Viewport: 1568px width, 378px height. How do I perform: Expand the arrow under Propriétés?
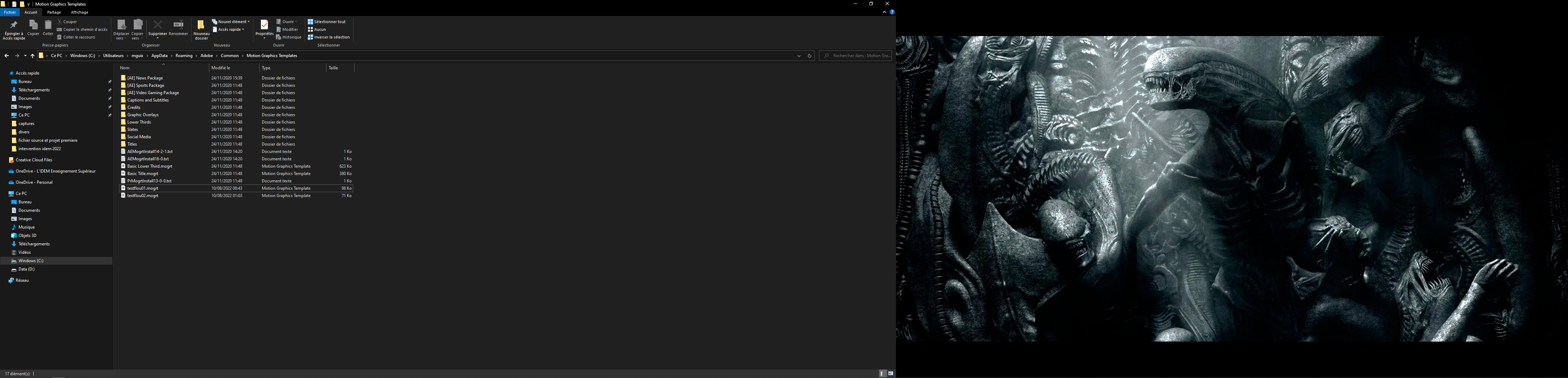coord(264,38)
